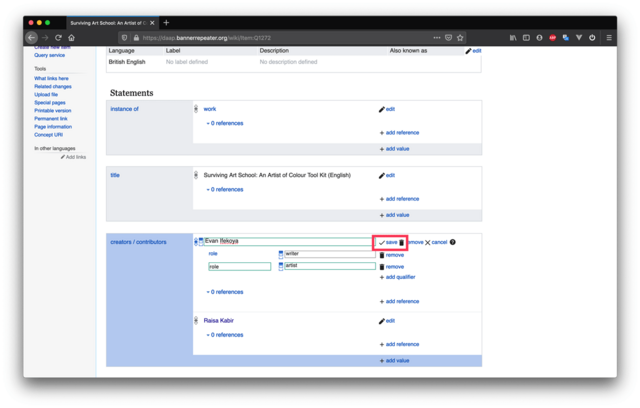
Task: Go to browser home page
Action: click(x=72, y=37)
